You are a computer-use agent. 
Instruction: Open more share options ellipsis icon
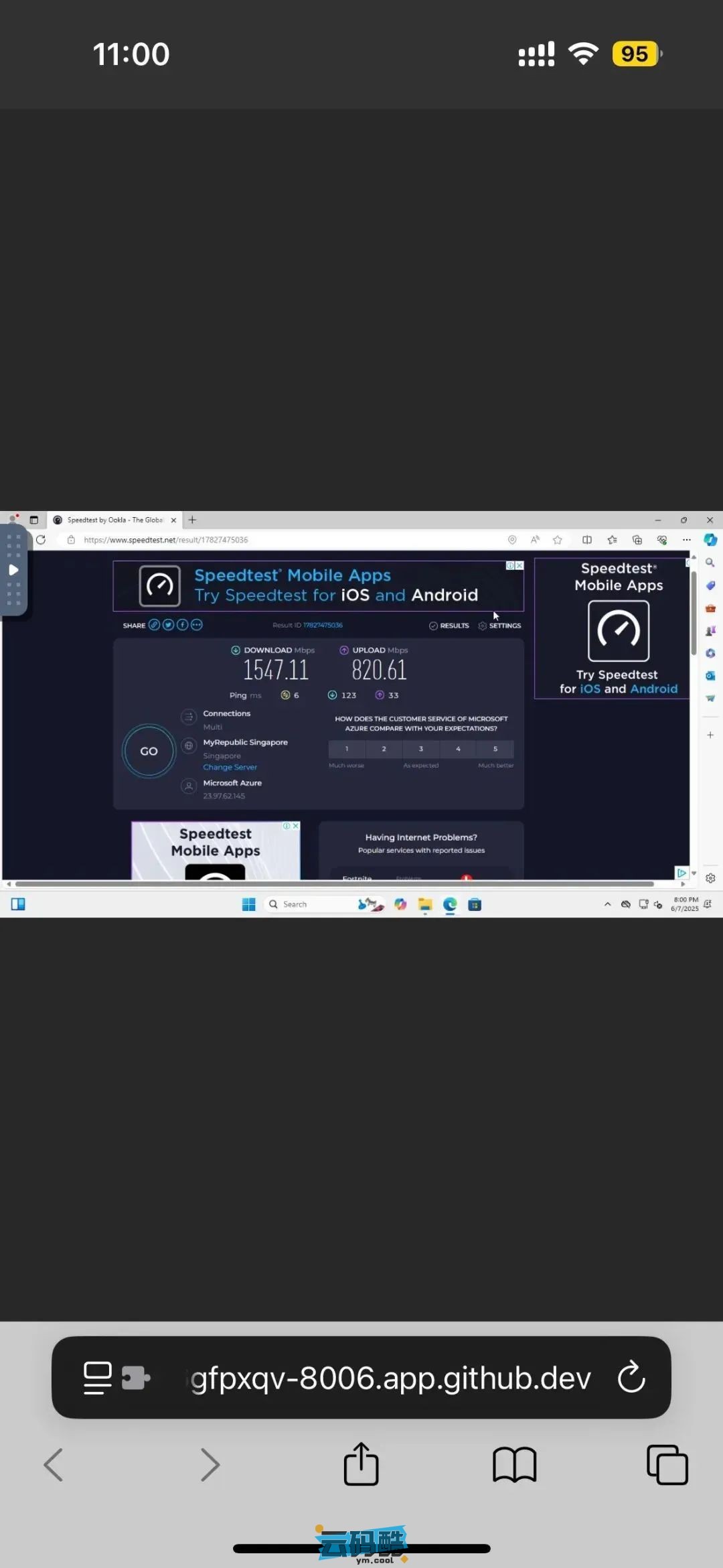tap(196, 625)
